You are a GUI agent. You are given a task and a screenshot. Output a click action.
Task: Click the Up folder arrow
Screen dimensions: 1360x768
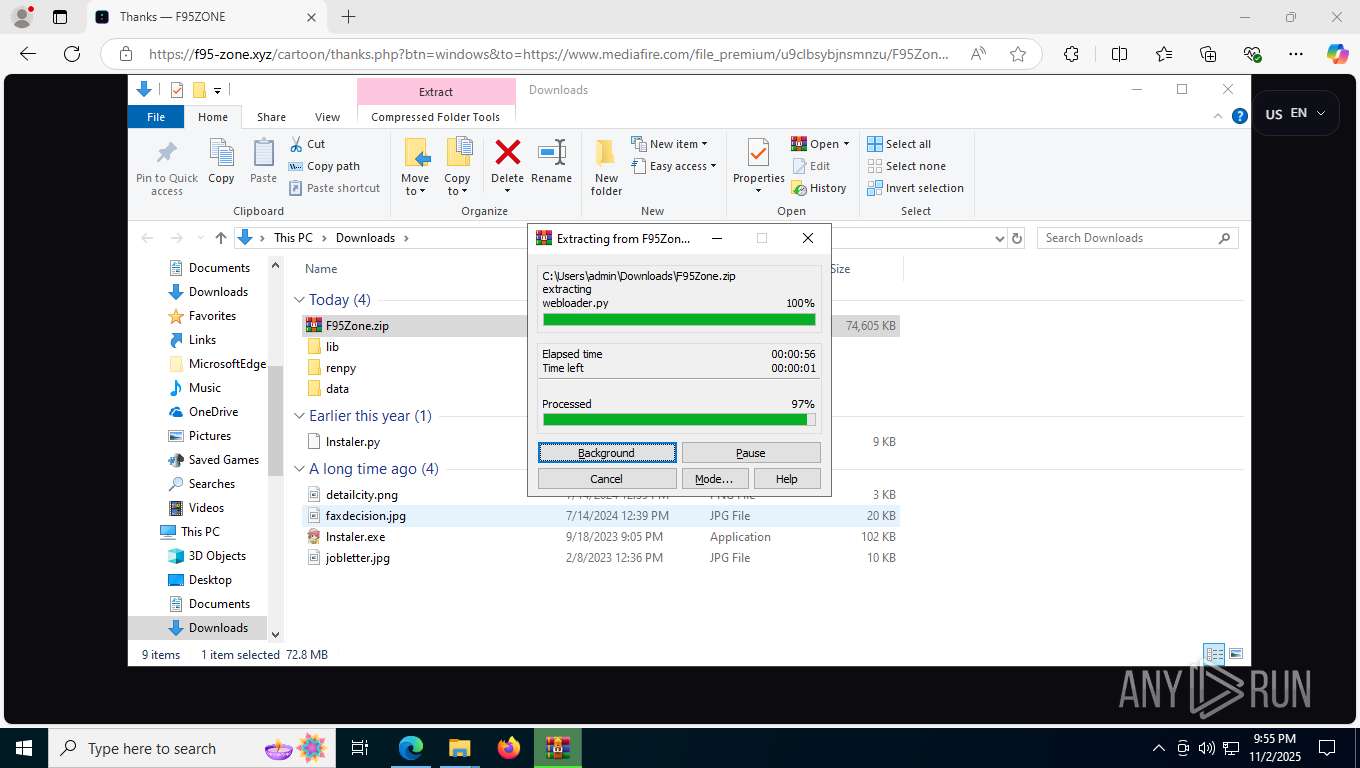221,238
